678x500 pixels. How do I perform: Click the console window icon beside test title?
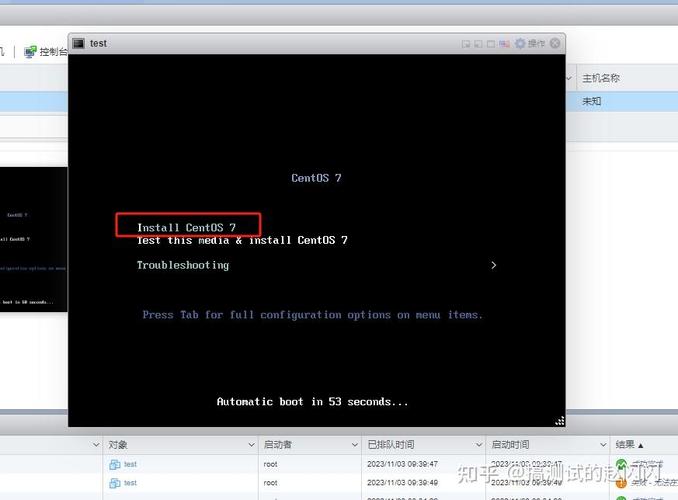(78, 43)
